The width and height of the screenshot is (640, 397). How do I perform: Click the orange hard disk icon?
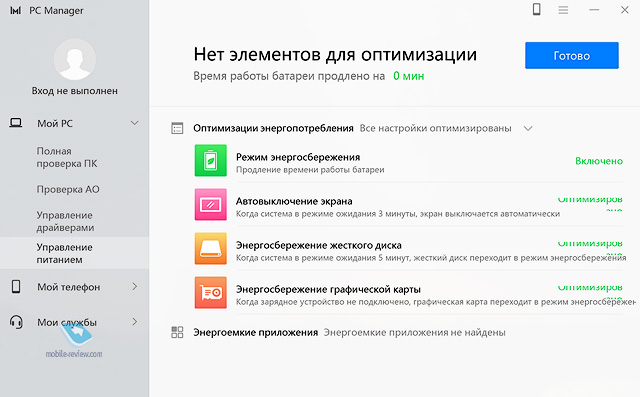(211, 248)
